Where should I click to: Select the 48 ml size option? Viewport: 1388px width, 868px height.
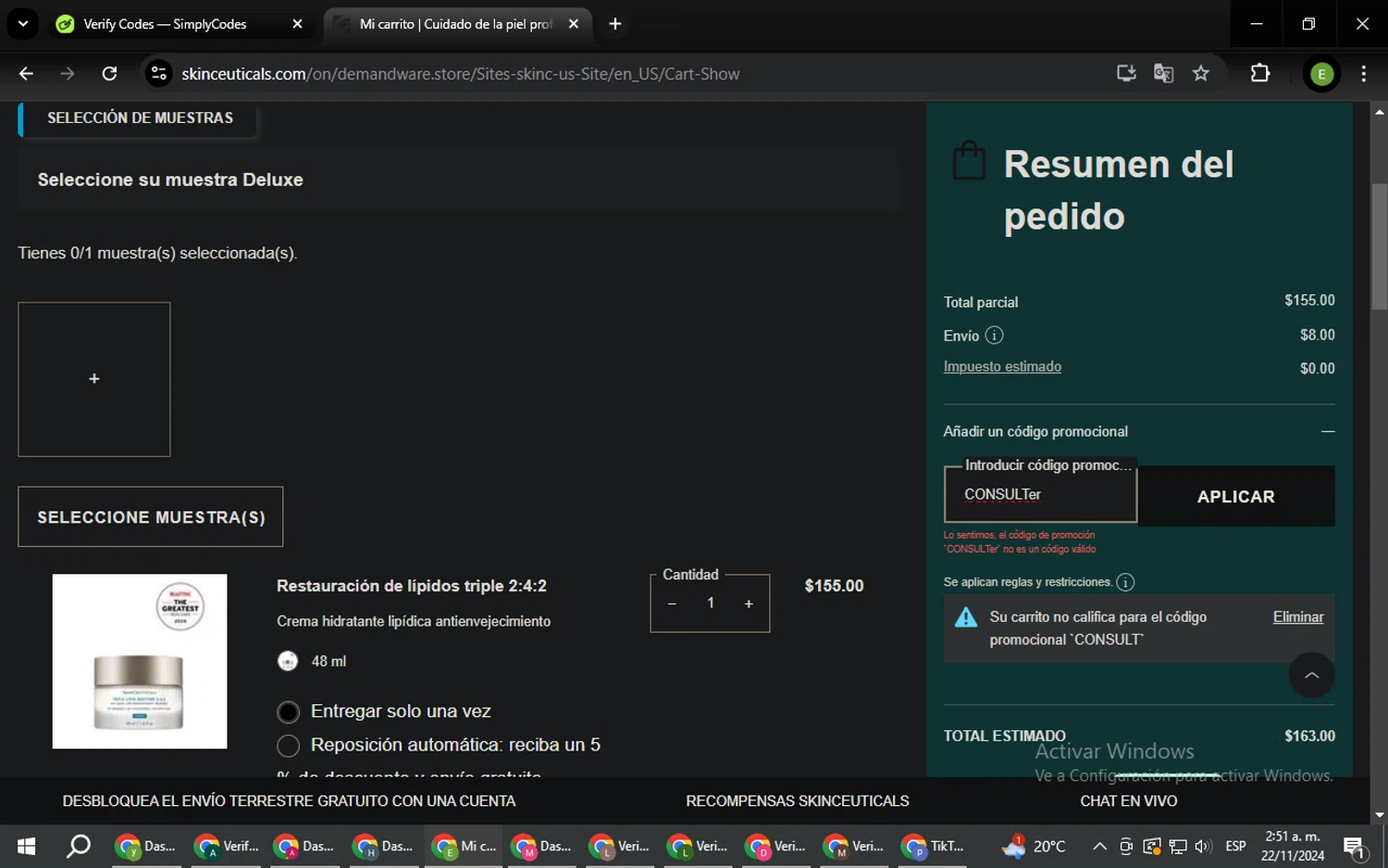(289, 661)
